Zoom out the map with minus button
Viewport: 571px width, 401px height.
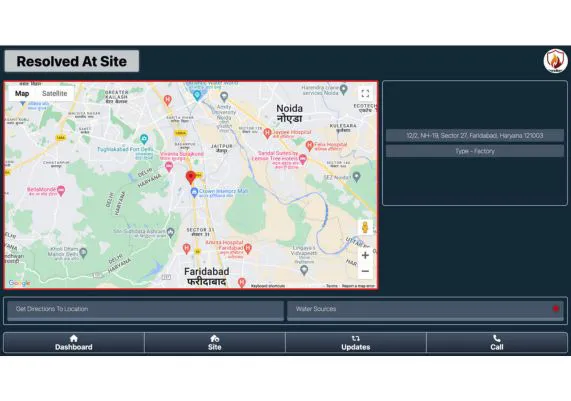[x=365, y=271]
